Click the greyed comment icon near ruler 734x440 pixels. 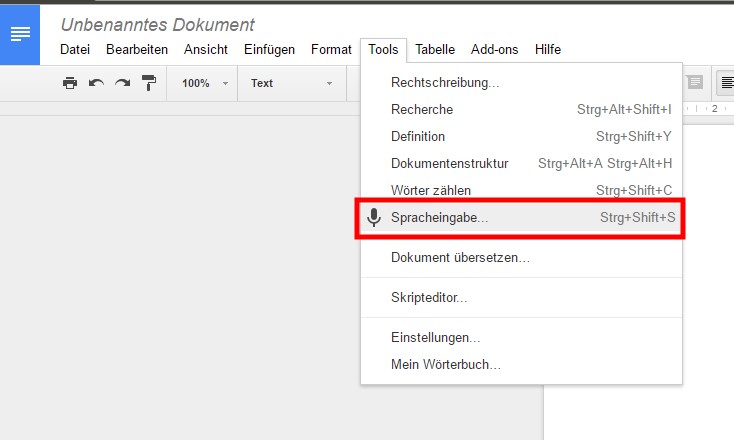point(695,82)
